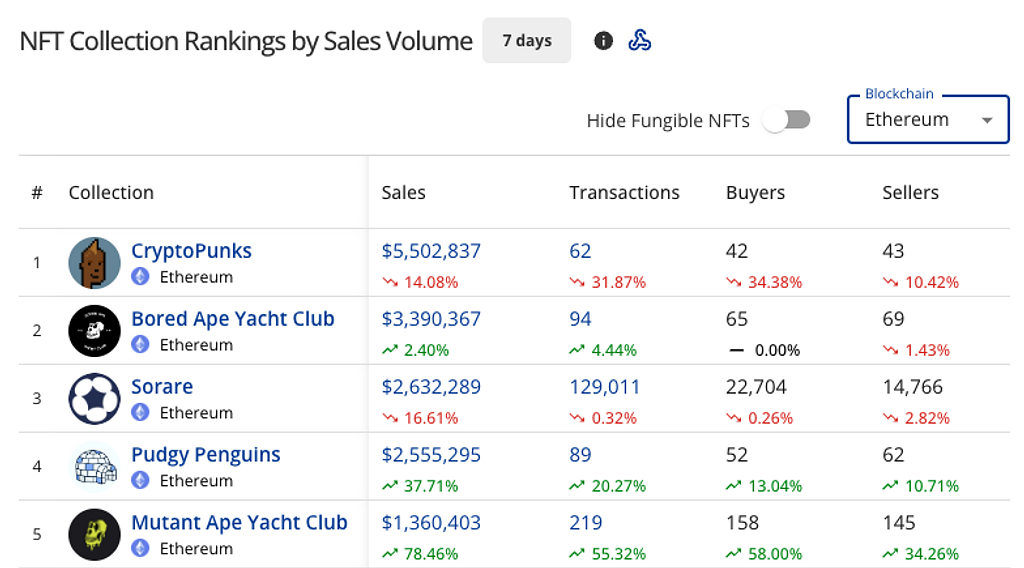Sort table by Transactions column header
This screenshot has height=568, width=1024.
tap(624, 193)
